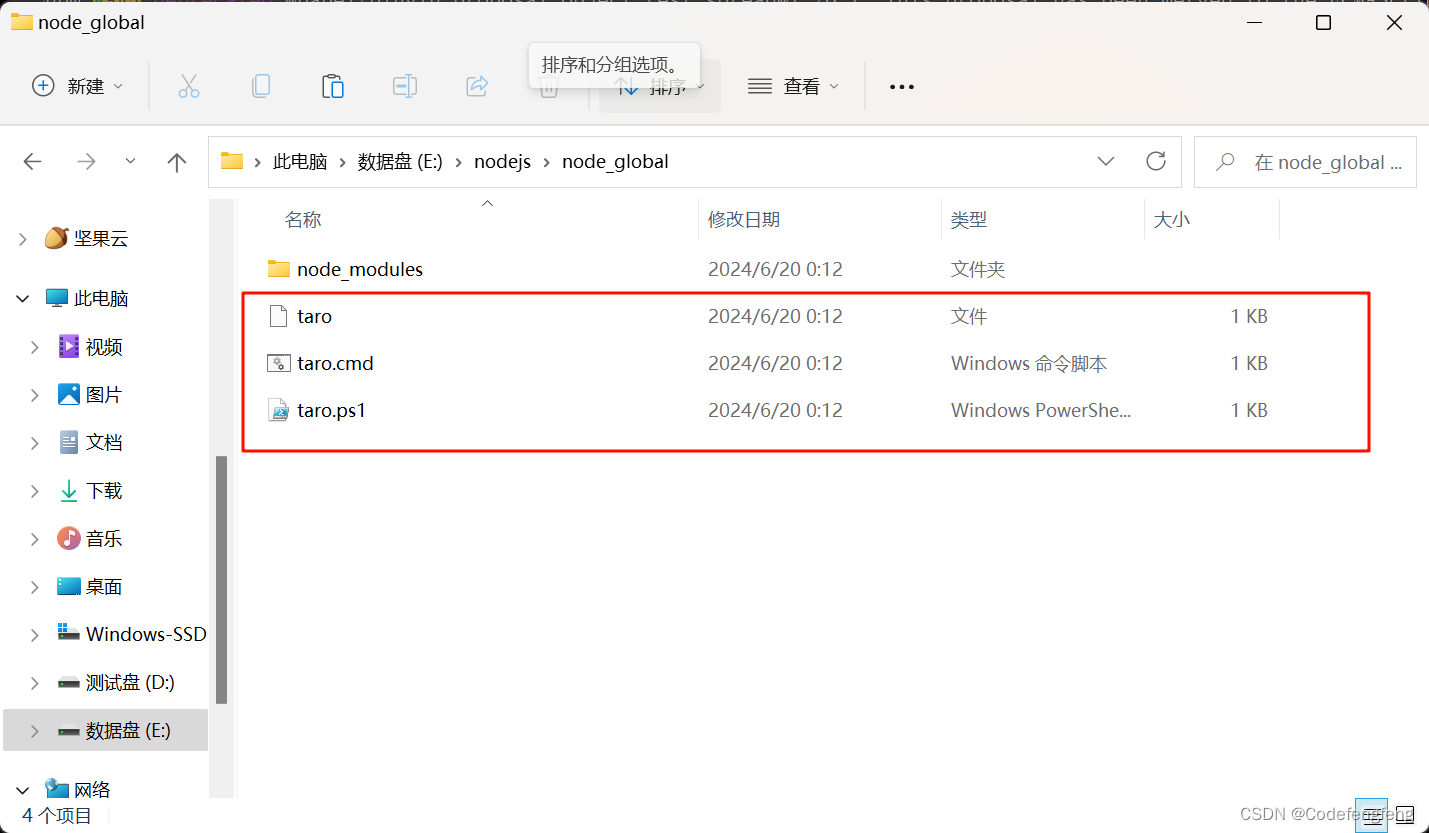Sort by 大小 column header
1429x833 pixels.
1172,220
